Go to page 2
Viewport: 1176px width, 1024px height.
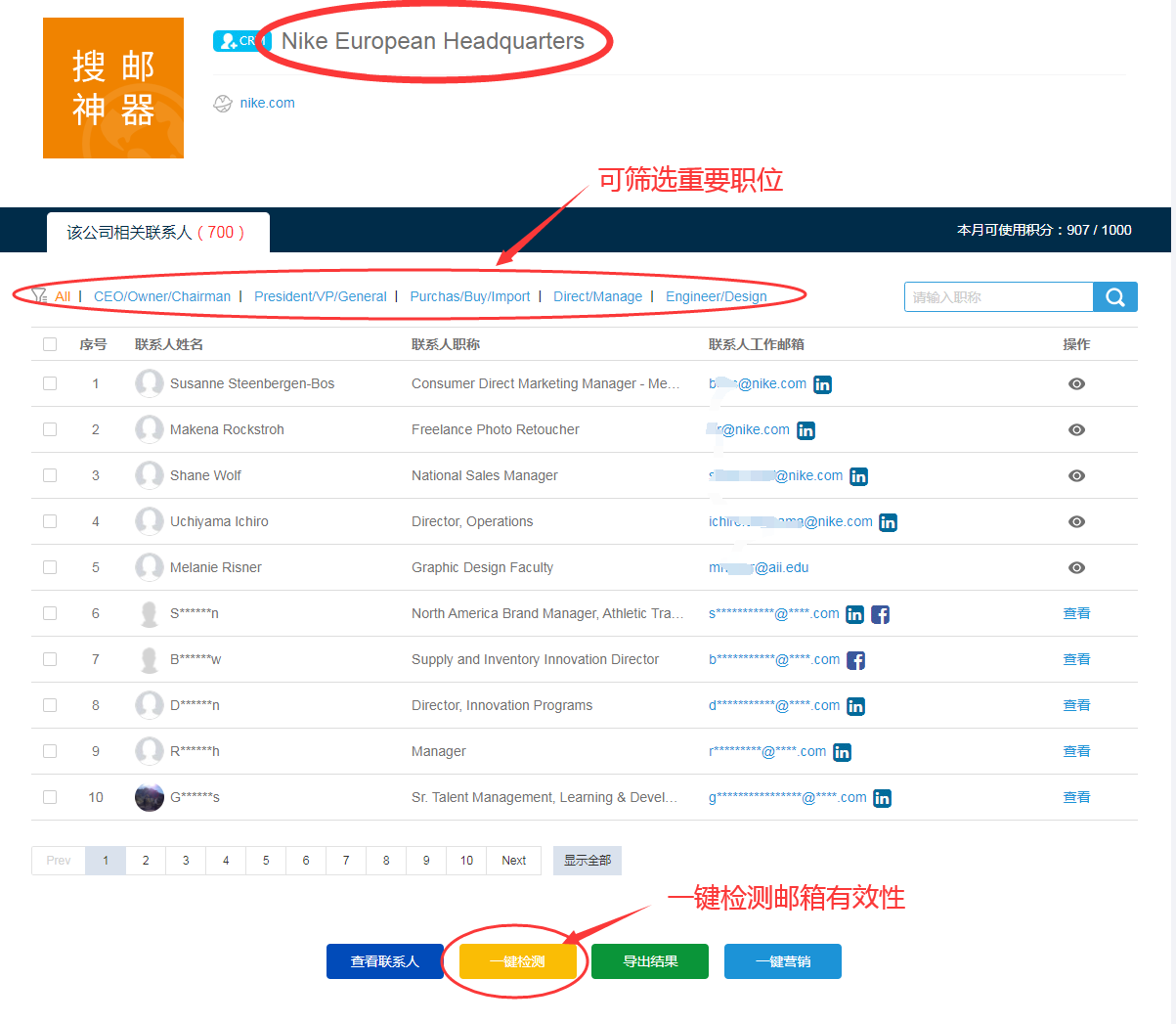(x=146, y=861)
